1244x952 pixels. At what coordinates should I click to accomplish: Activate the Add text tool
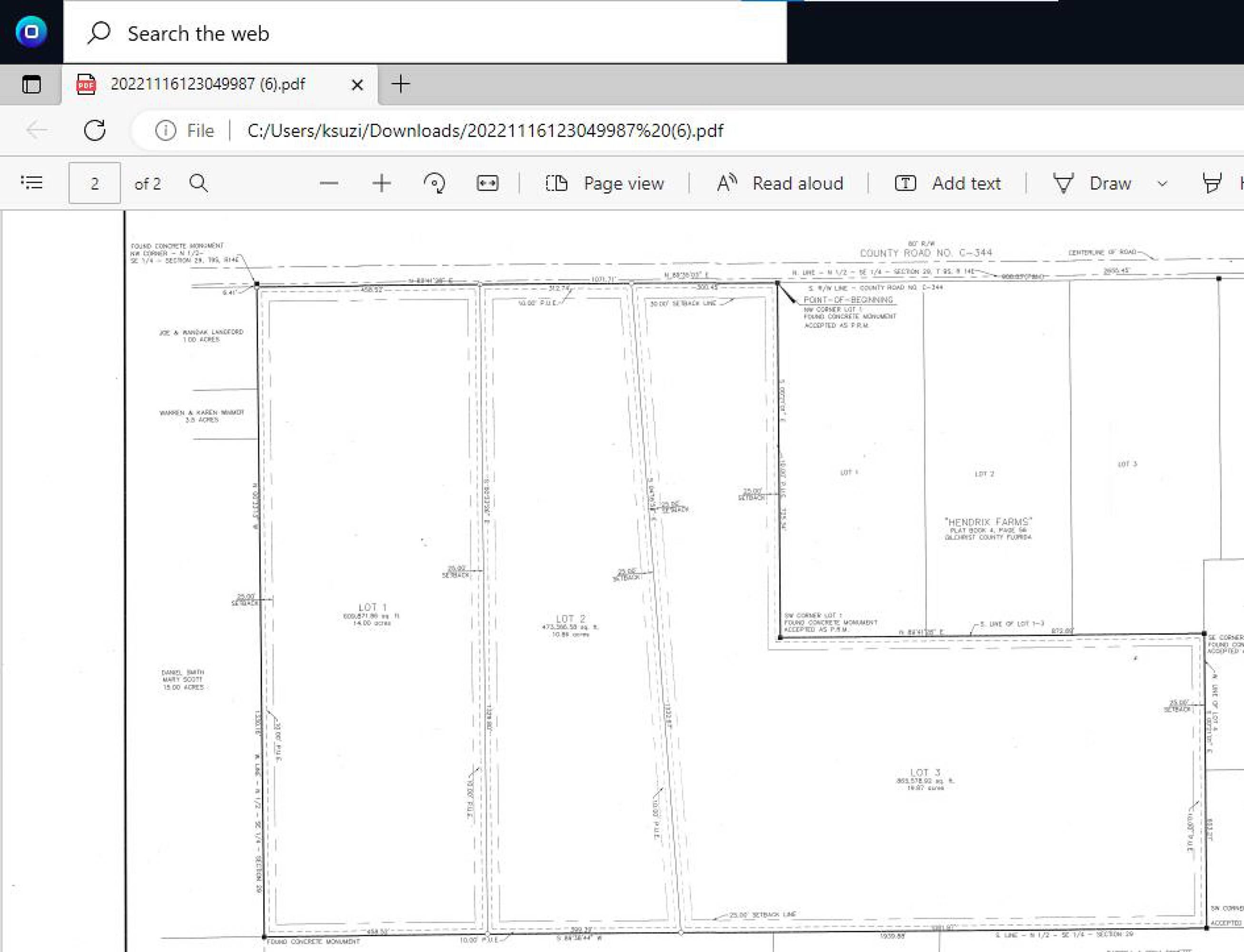tap(948, 183)
